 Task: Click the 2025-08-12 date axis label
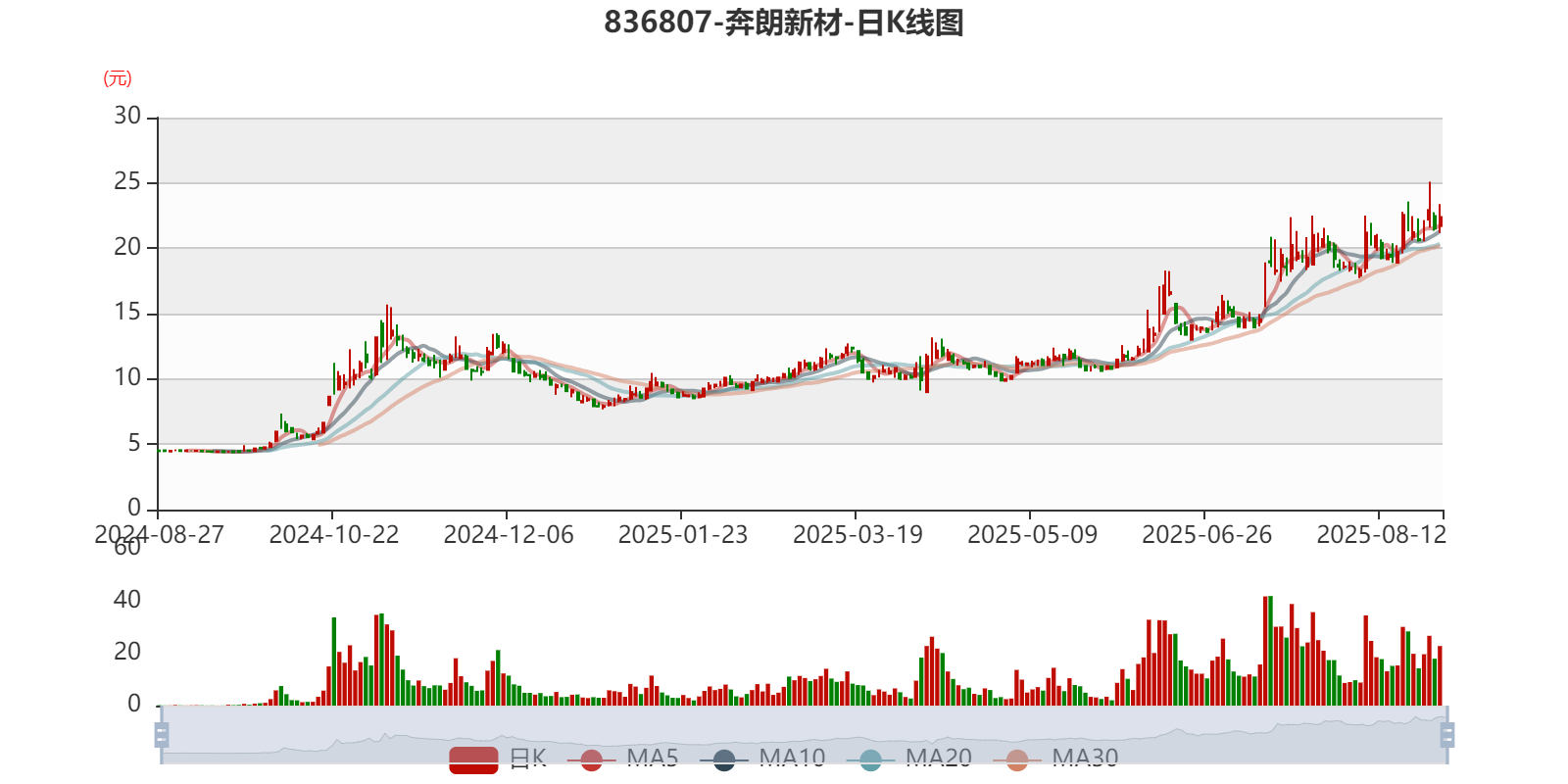click(1381, 535)
